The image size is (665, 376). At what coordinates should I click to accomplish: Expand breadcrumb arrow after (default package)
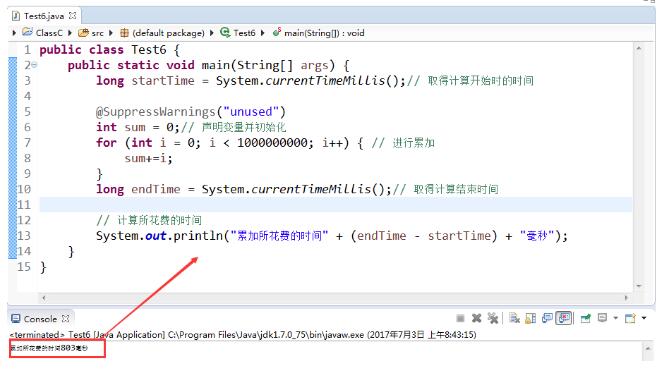click(212, 33)
